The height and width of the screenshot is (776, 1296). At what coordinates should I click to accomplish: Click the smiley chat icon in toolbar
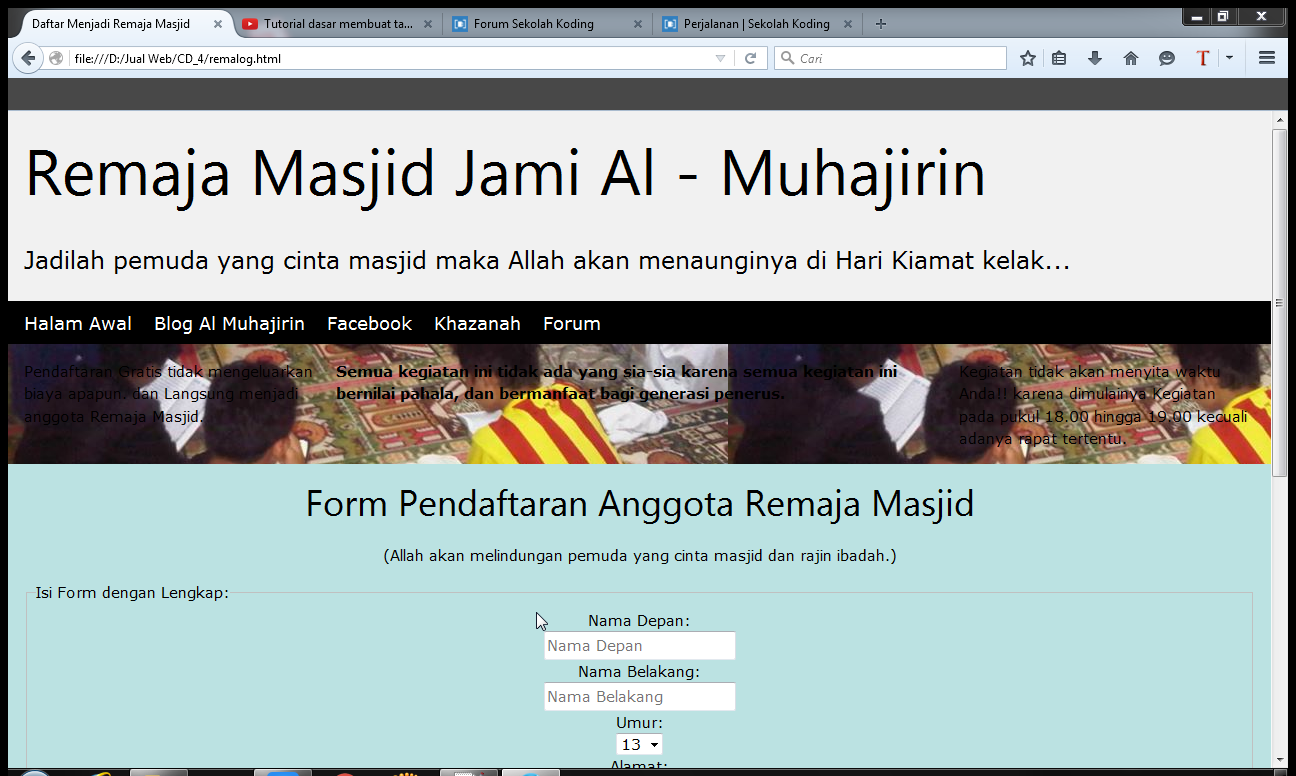click(1167, 58)
